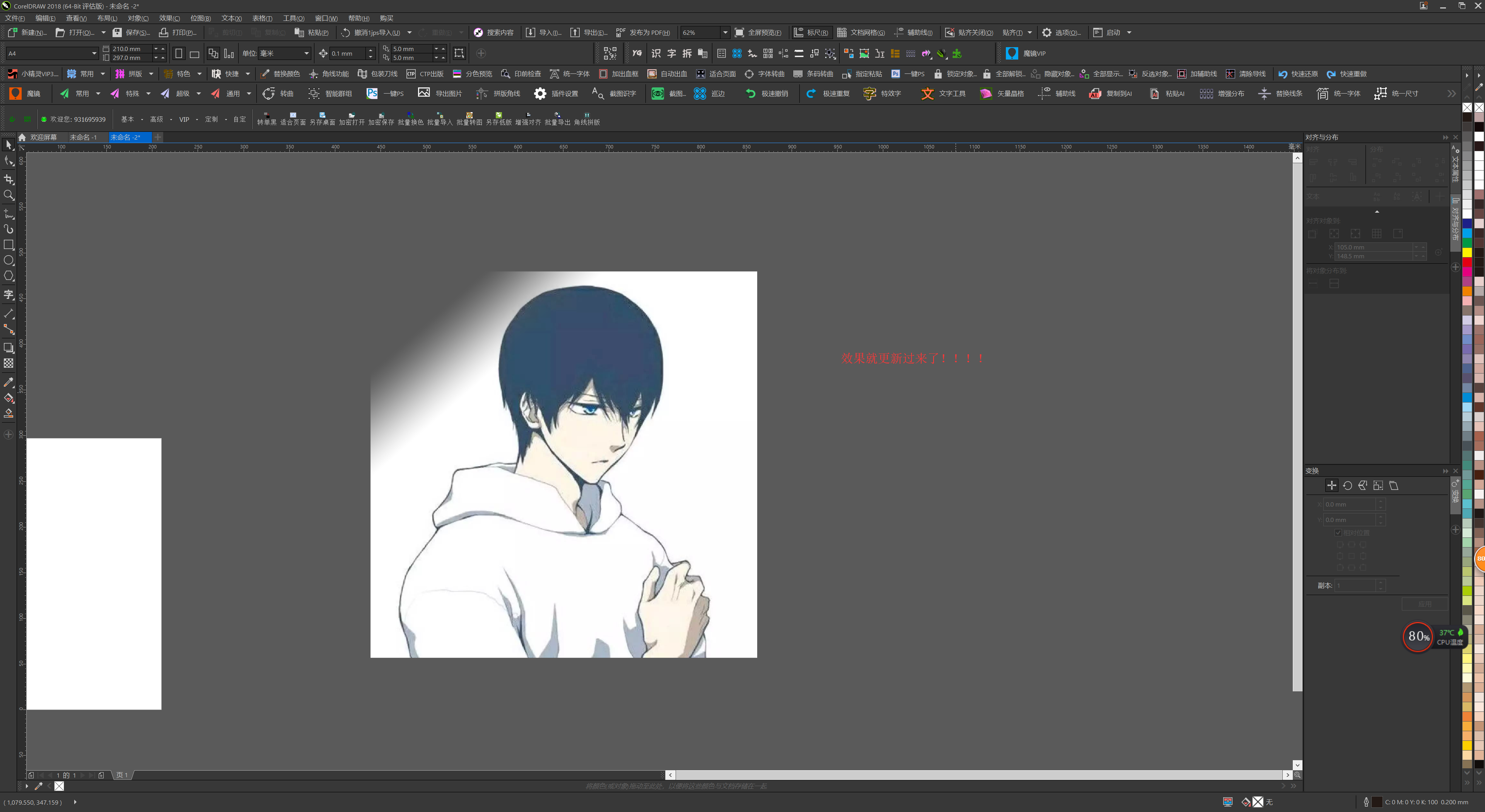The height and width of the screenshot is (812, 1485).
Task: Select the Color Eyedropper tool
Action: point(9,382)
